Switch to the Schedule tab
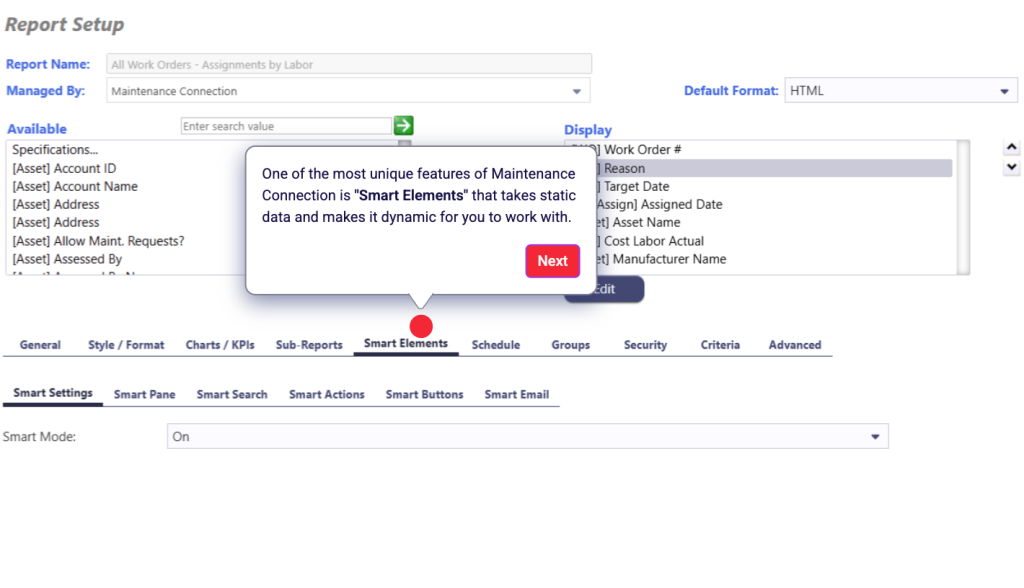Image resolution: width=1024 pixels, height=588 pixels. (x=495, y=344)
